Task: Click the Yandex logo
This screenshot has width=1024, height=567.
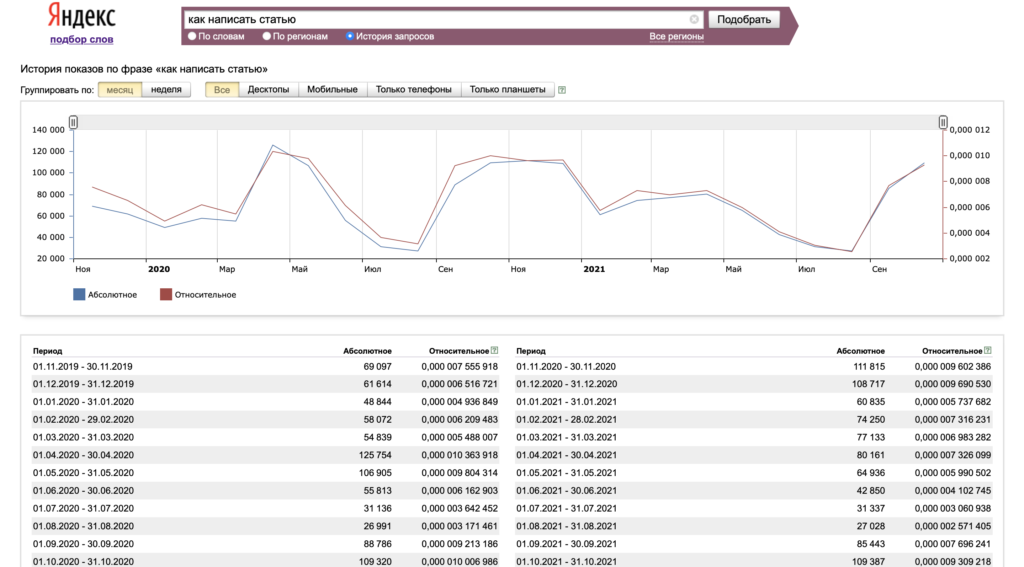Action: (x=82, y=16)
